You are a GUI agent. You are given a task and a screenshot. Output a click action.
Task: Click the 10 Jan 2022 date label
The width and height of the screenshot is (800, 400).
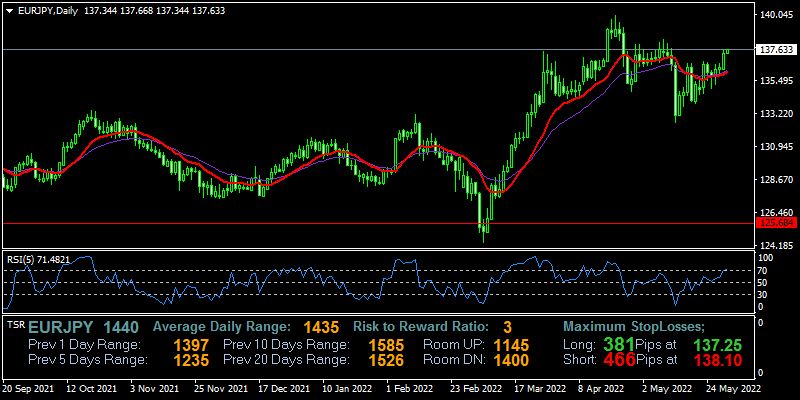pos(346,389)
